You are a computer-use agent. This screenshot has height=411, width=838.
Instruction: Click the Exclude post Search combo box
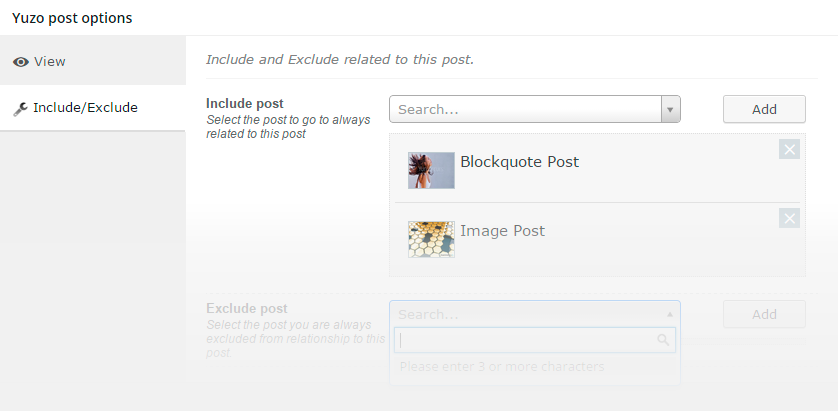(x=534, y=314)
